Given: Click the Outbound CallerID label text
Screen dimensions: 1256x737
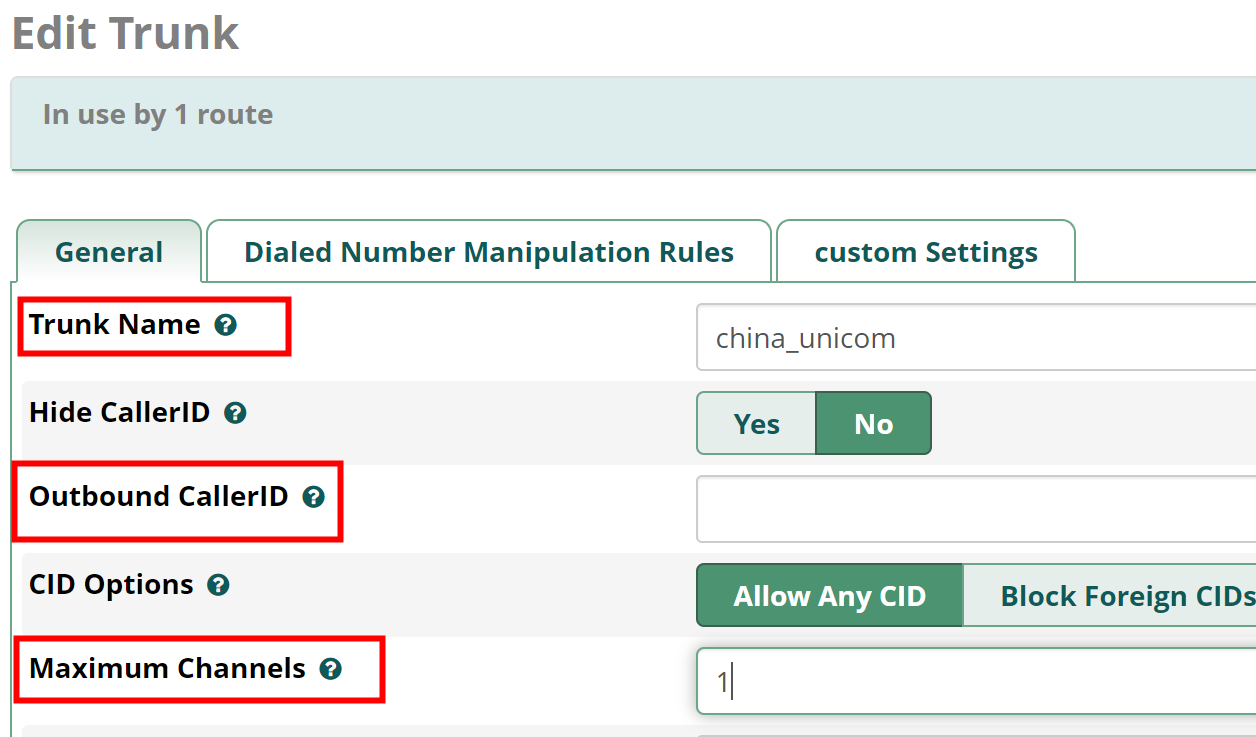Looking at the screenshot, I should (159, 497).
